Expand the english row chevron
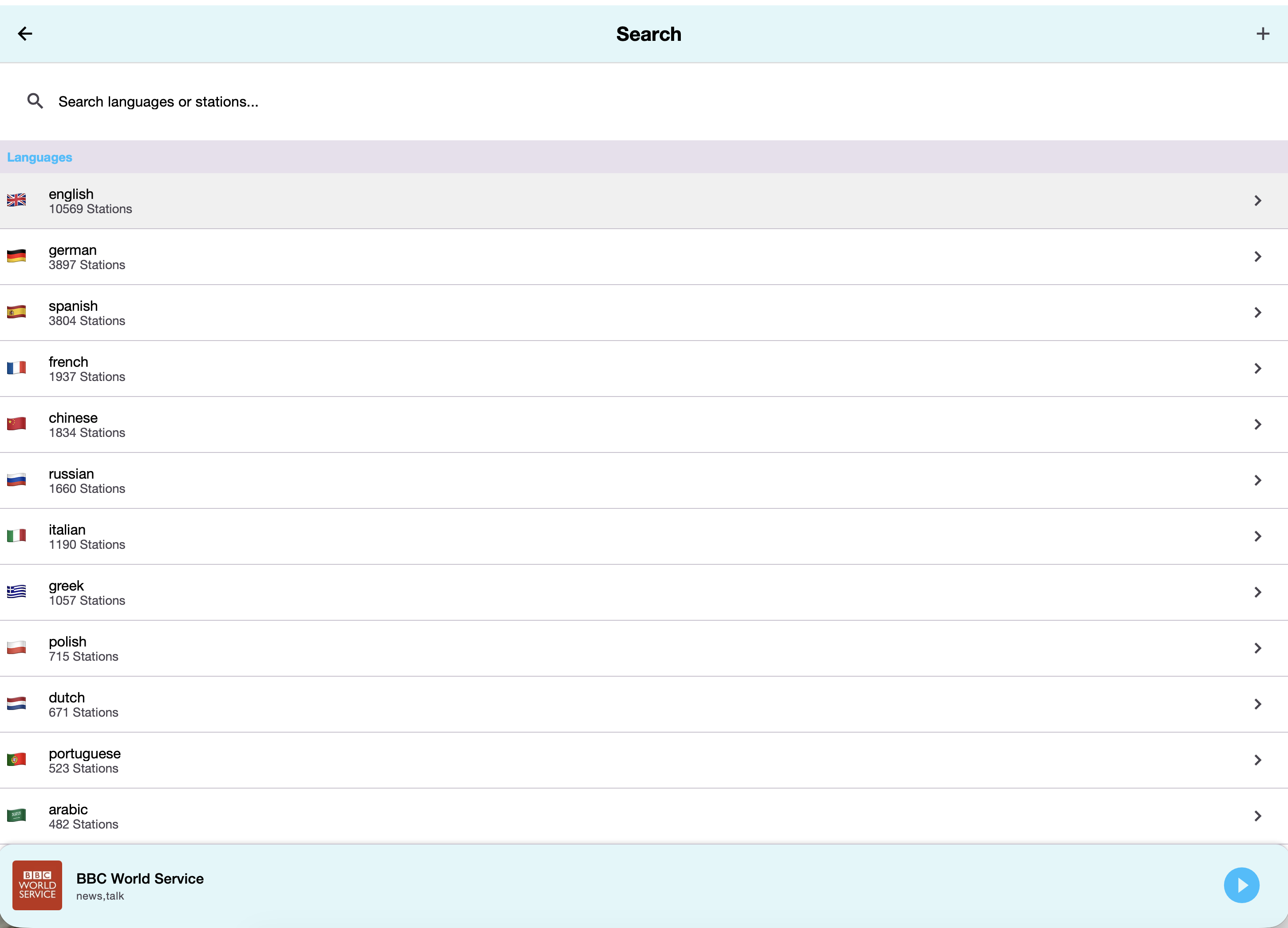The width and height of the screenshot is (1288, 928). [x=1257, y=201]
